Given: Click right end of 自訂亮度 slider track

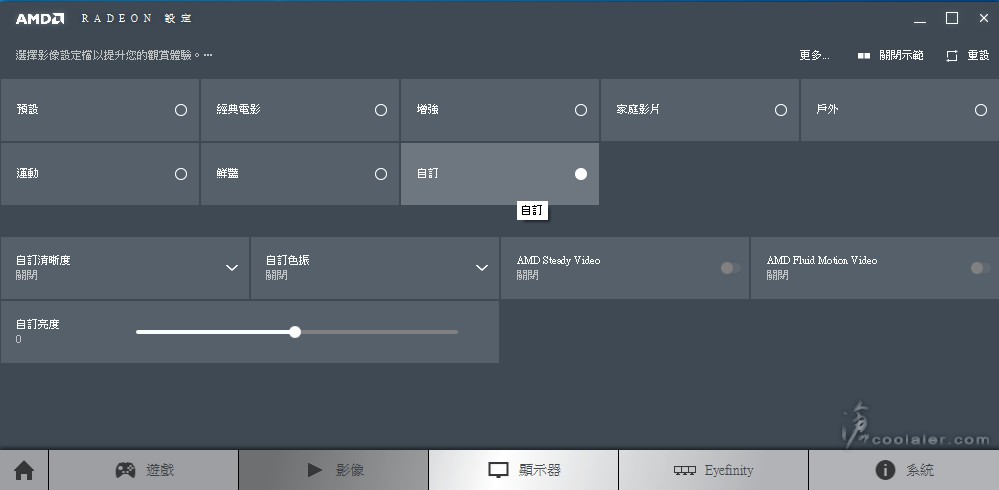Looking at the screenshot, I should 456,332.
